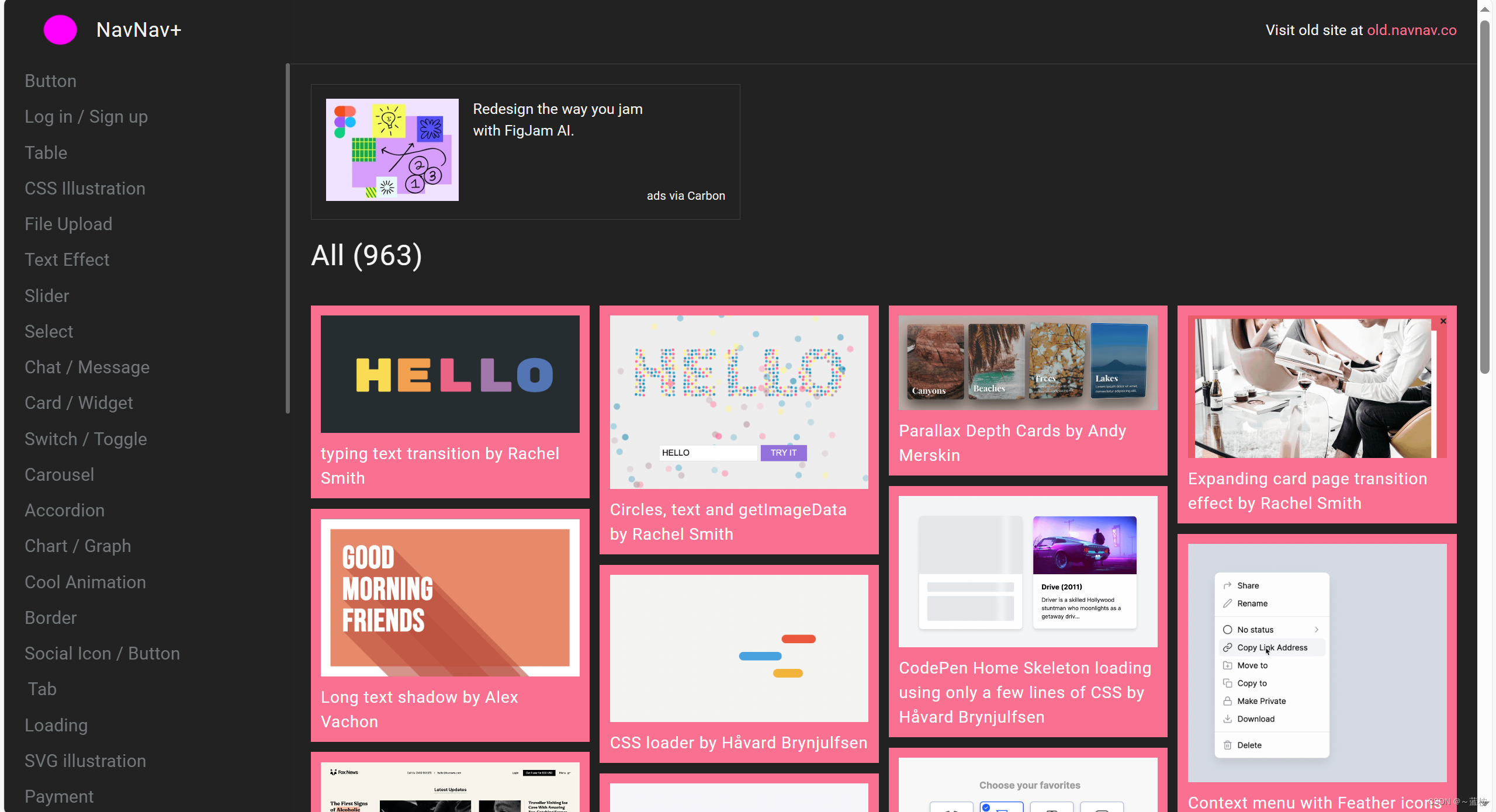Click the Canyons card in preview
This screenshot has height=812, width=1496.
coord(935,362)
